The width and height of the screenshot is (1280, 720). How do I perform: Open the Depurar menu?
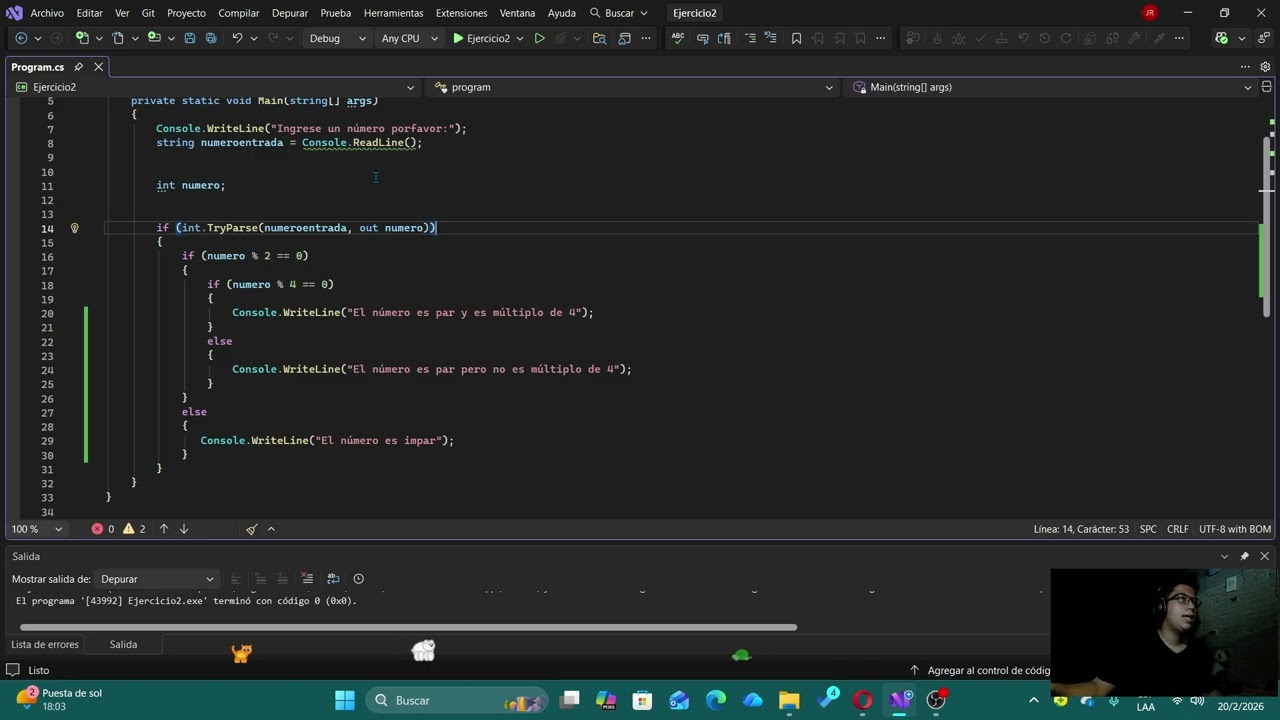coord(290,13)
